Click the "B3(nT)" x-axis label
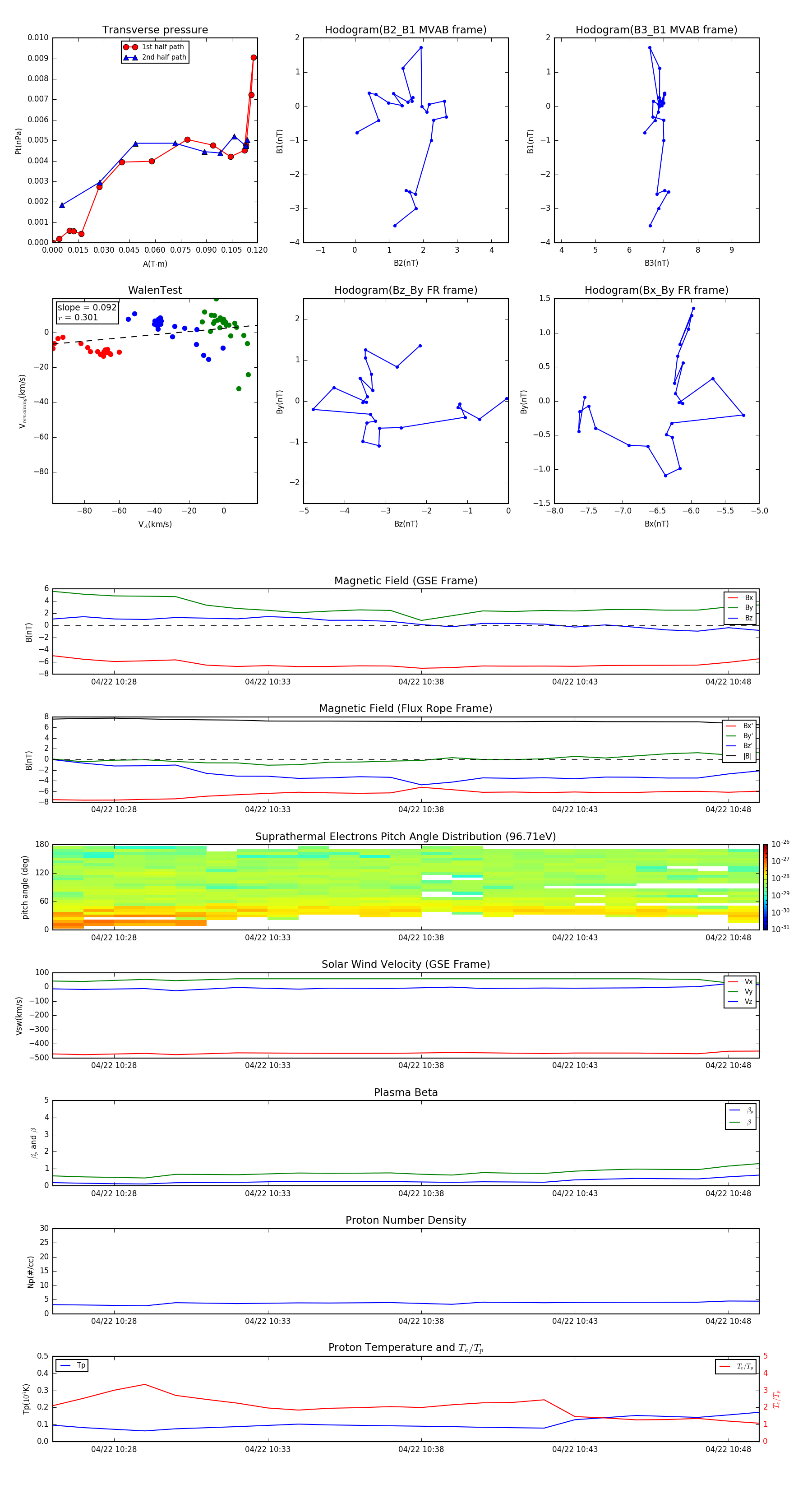Viewport: 812px width, 1489px height. coord(656,263)
